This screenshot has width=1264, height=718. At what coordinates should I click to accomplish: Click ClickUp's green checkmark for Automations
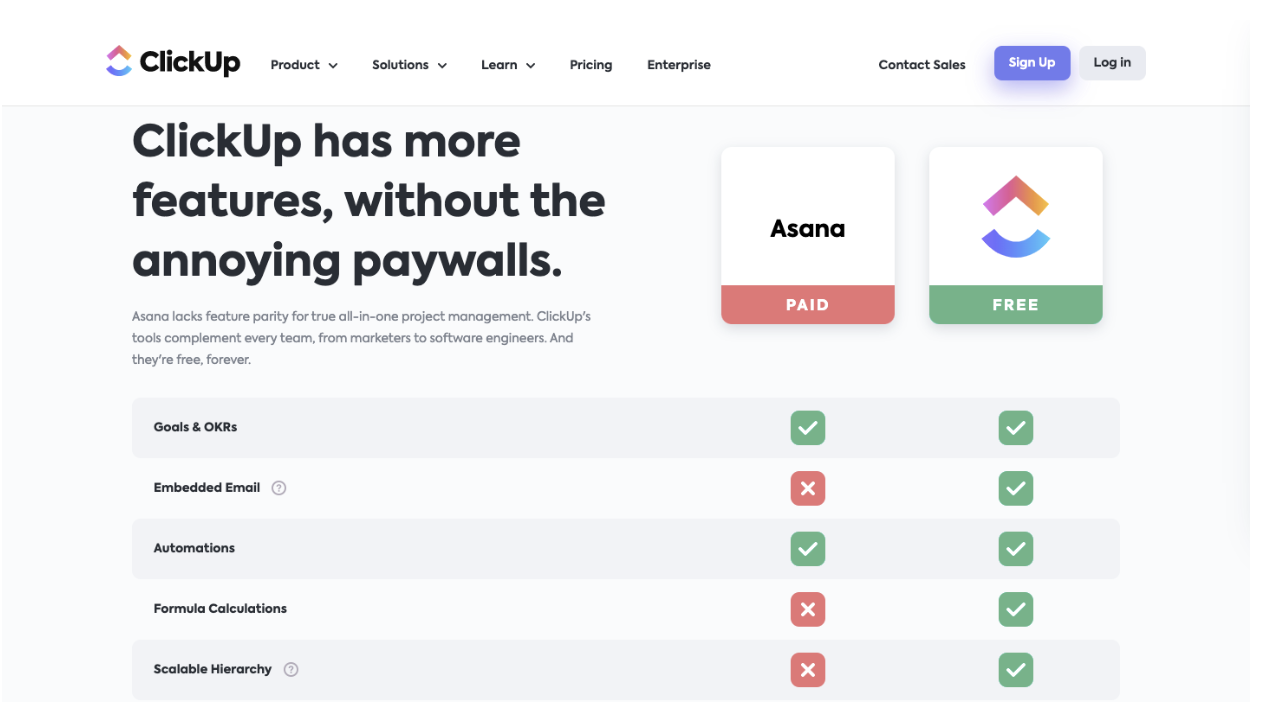(1016, 549)
